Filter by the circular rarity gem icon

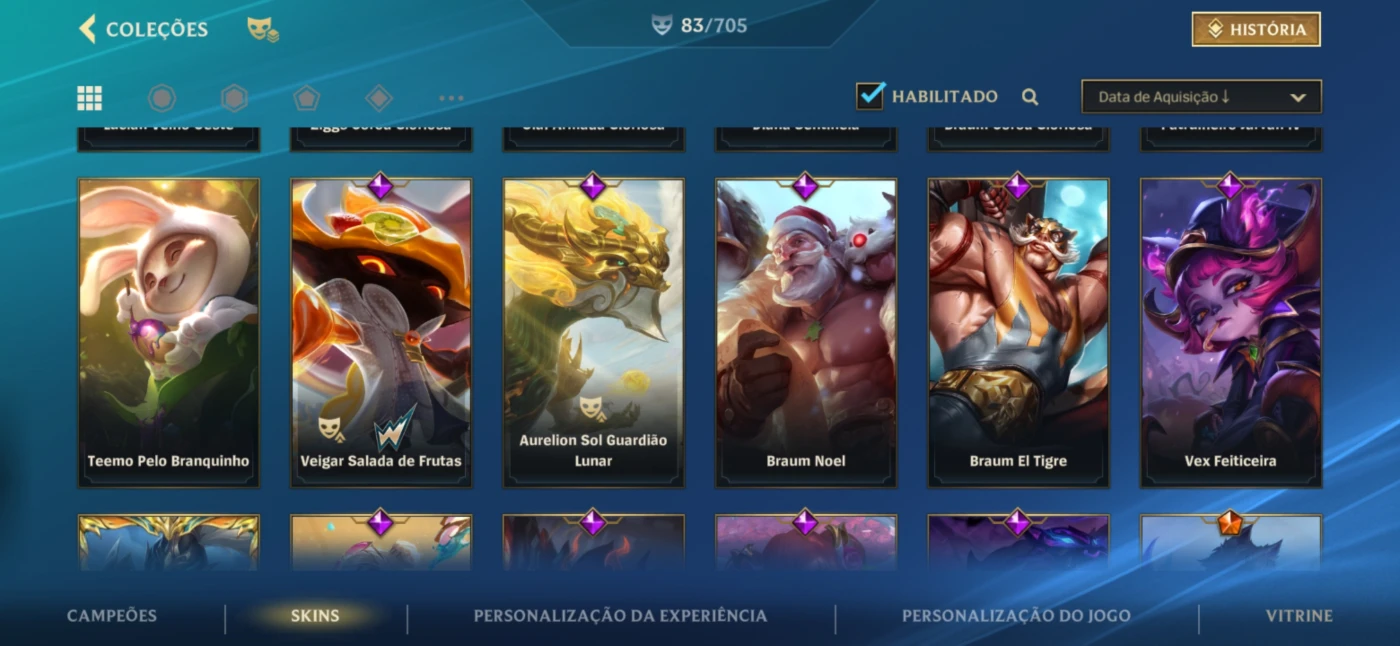tap(162, 98)
